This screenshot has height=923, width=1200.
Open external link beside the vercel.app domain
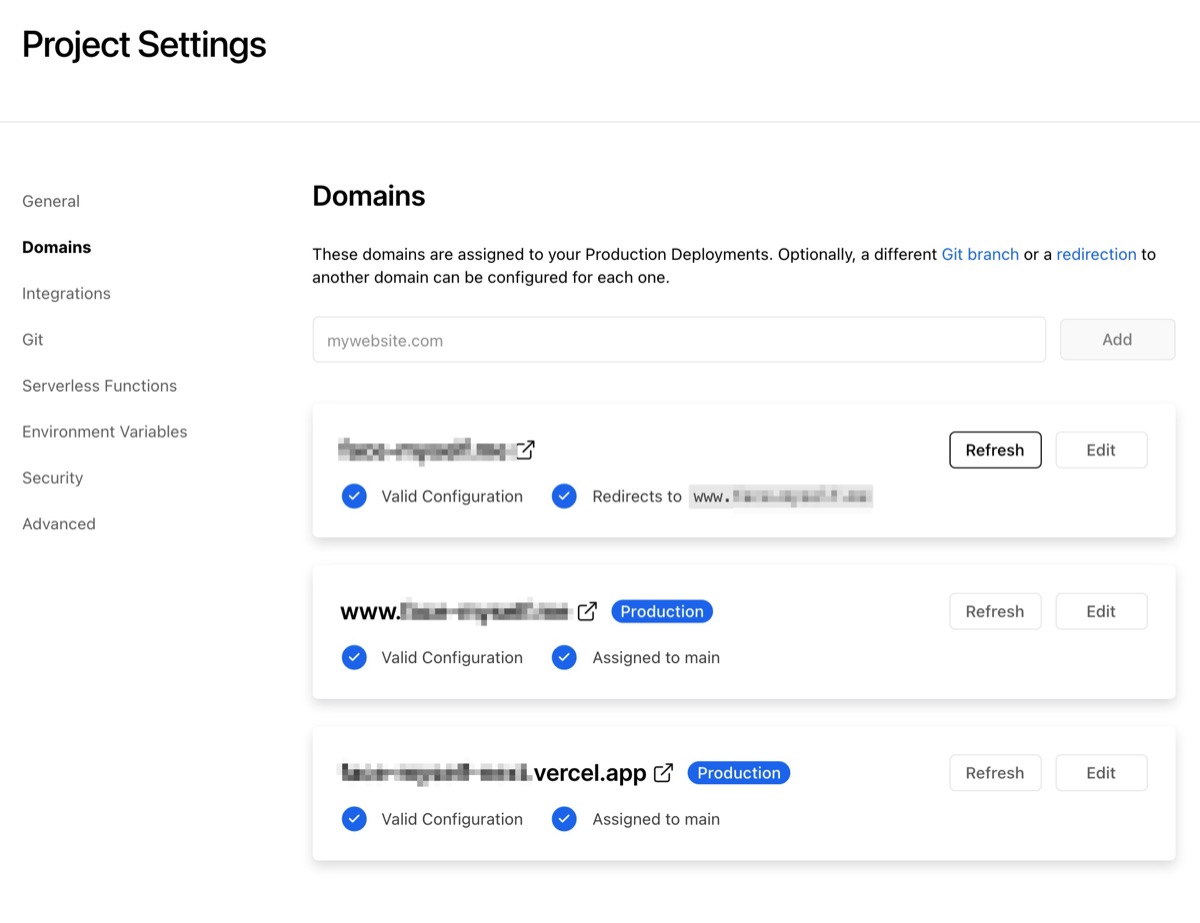tap(663, 772)
